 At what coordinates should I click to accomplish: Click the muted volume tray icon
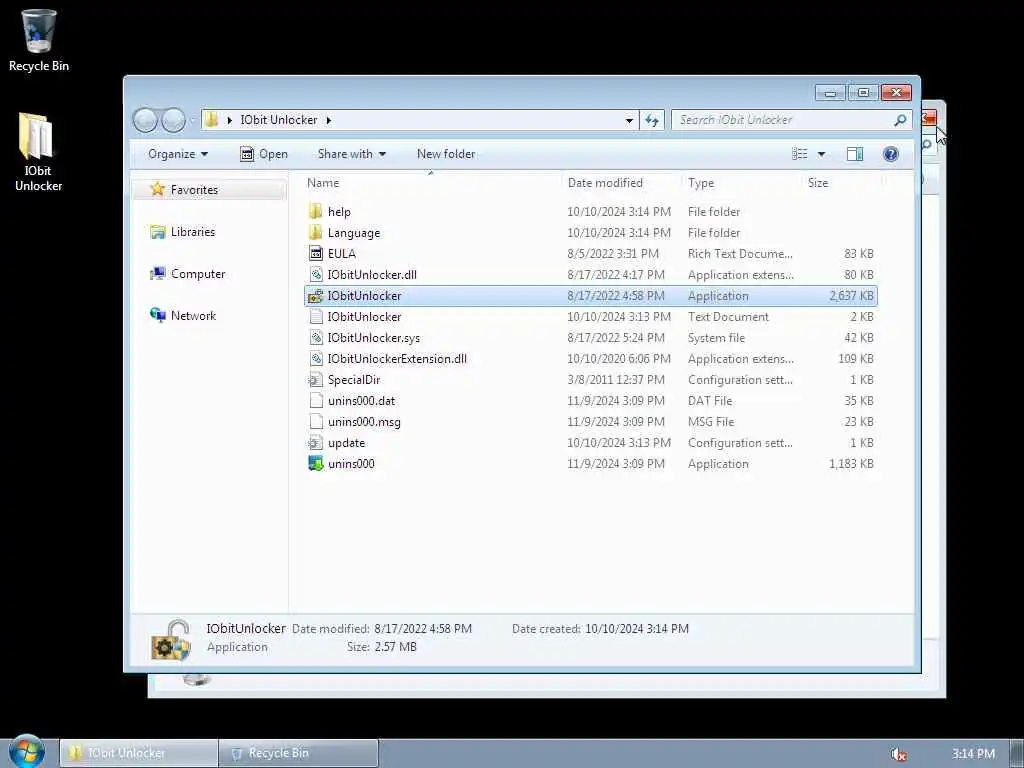[899, 754]
